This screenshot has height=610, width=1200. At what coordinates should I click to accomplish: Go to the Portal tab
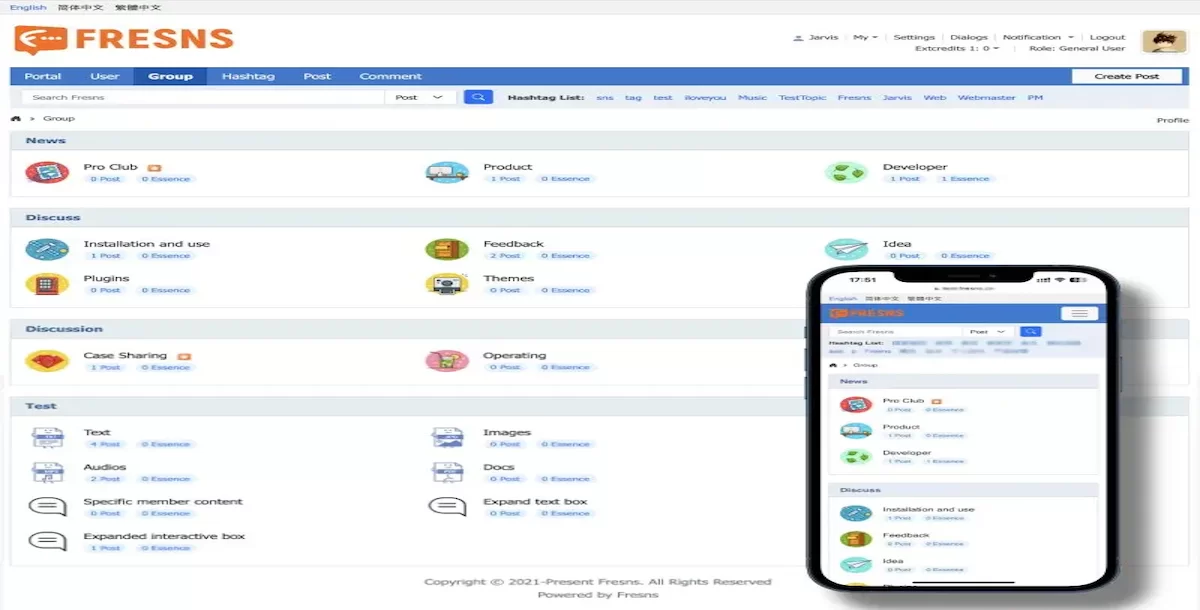click(x=43, y=76)
